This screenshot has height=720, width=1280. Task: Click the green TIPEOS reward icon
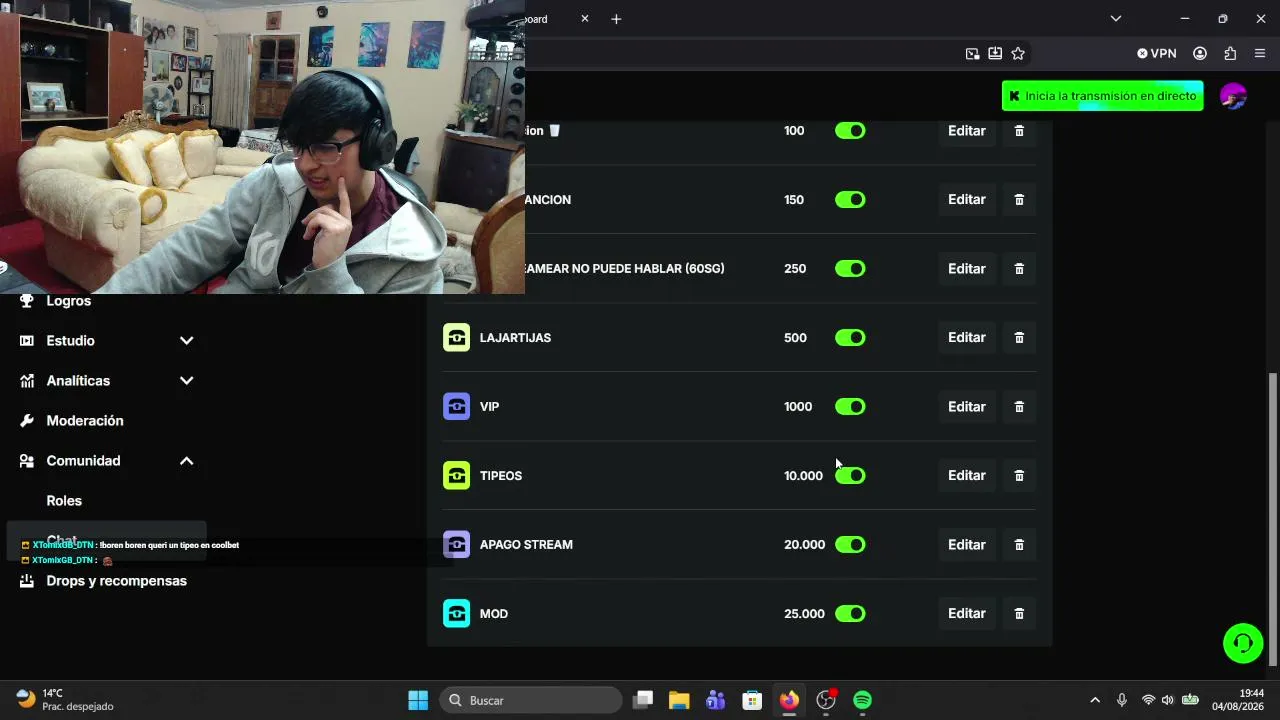[456, 476]
